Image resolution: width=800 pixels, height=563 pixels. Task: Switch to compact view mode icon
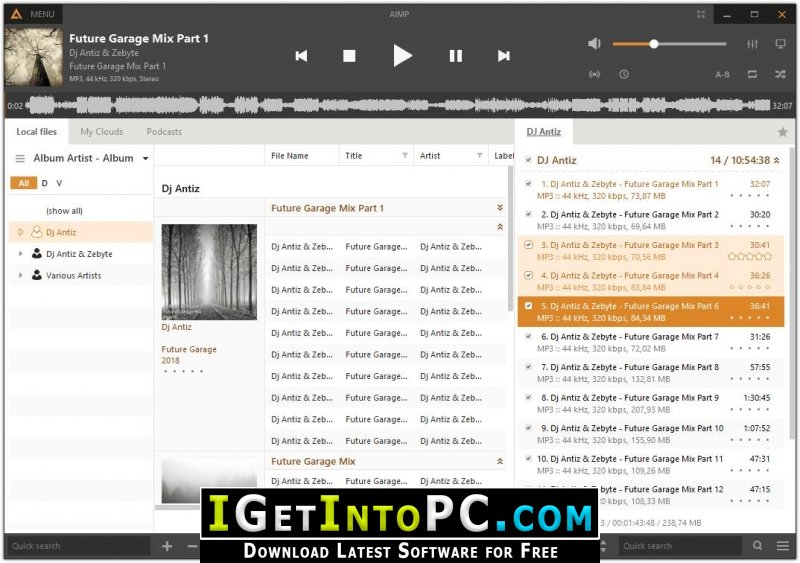pos(701,14)
